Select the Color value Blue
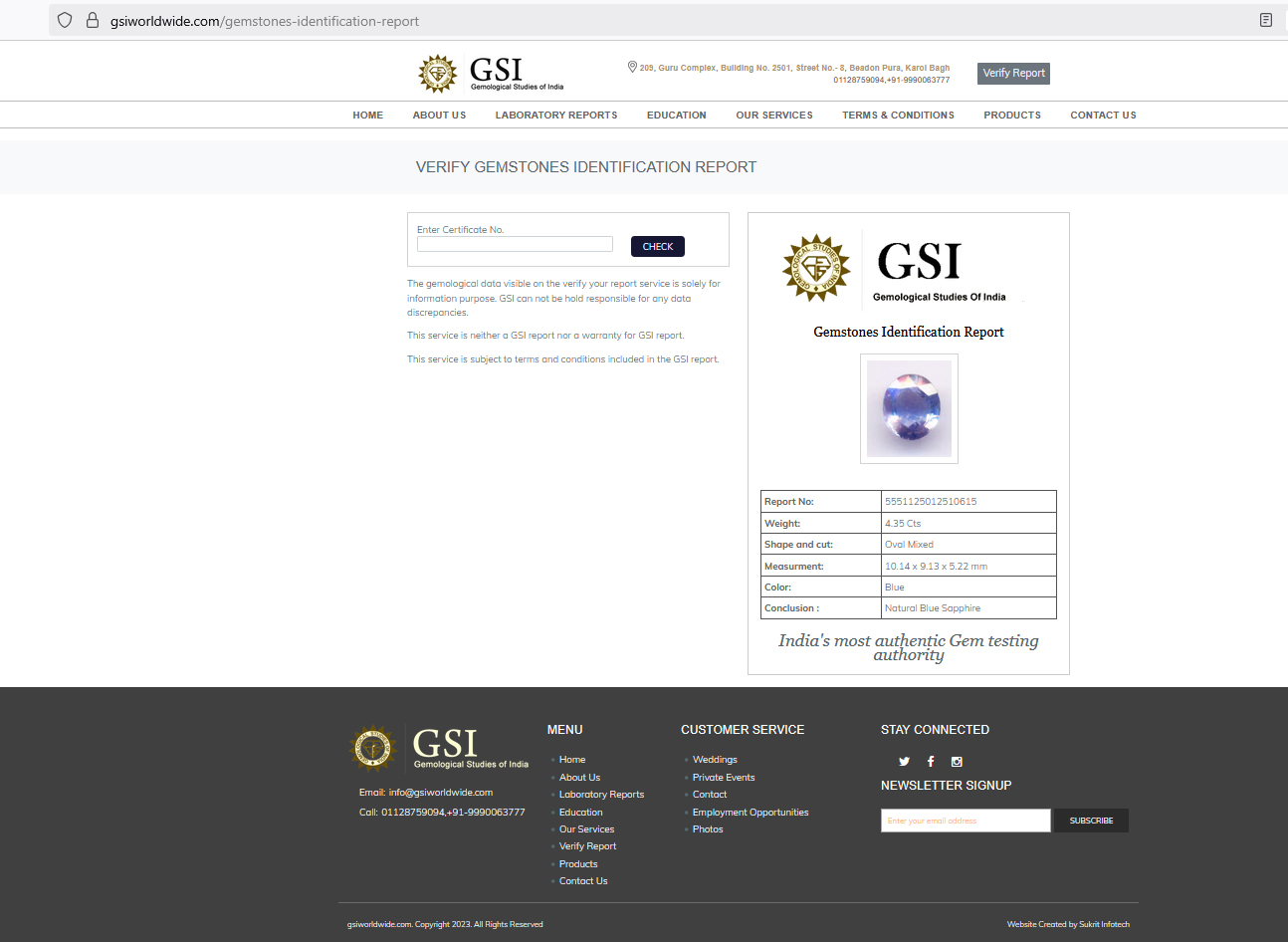Image resolution: width=1288 pixels, height=942 pixels. (895, 588)
